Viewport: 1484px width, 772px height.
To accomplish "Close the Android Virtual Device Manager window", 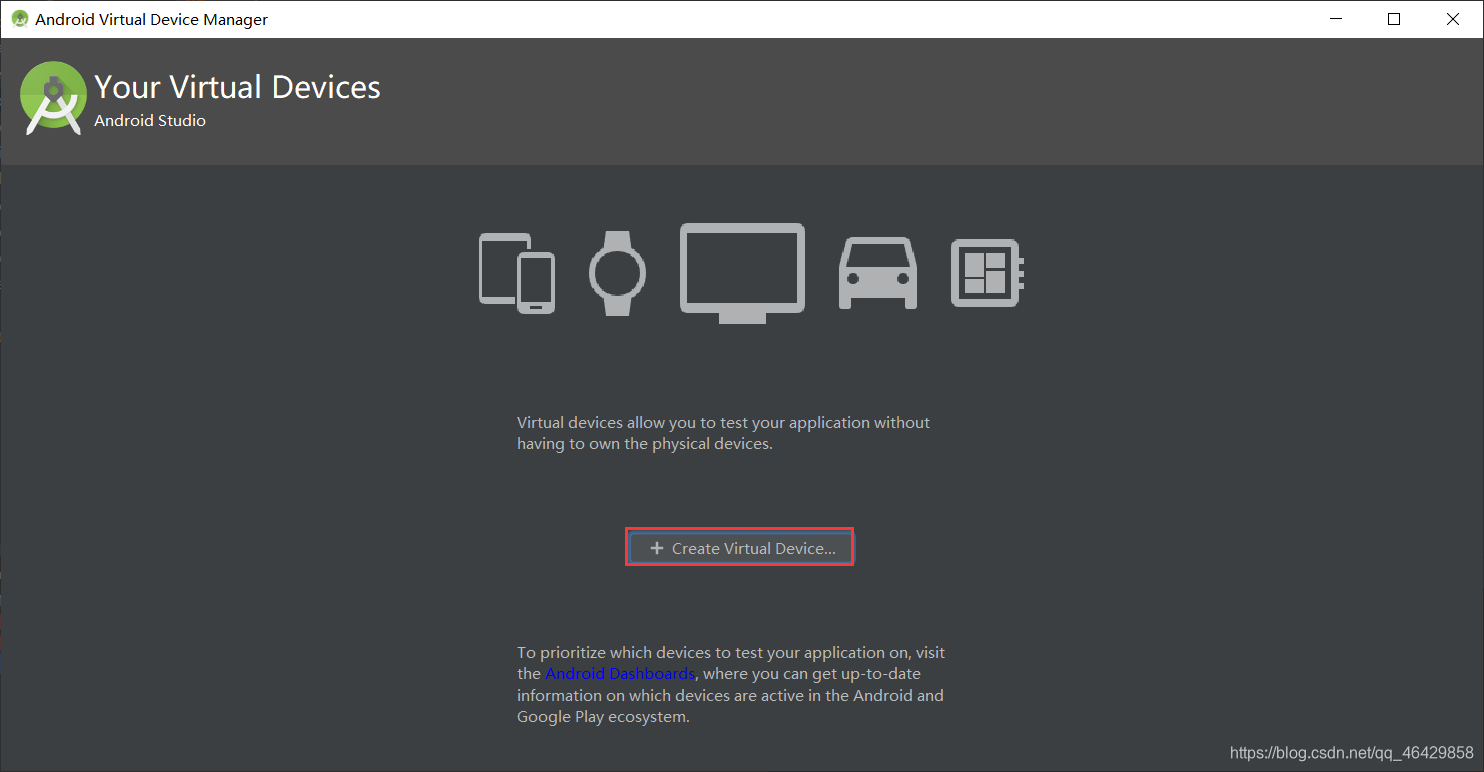I will tap(1453, 19).
